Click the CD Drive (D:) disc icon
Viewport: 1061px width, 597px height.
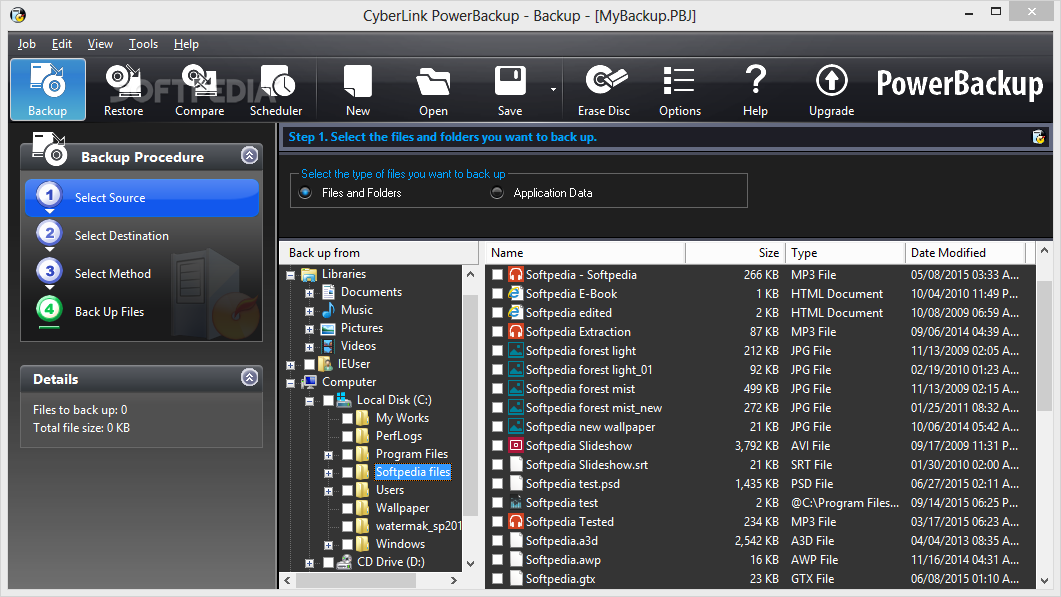click(344, 562)
